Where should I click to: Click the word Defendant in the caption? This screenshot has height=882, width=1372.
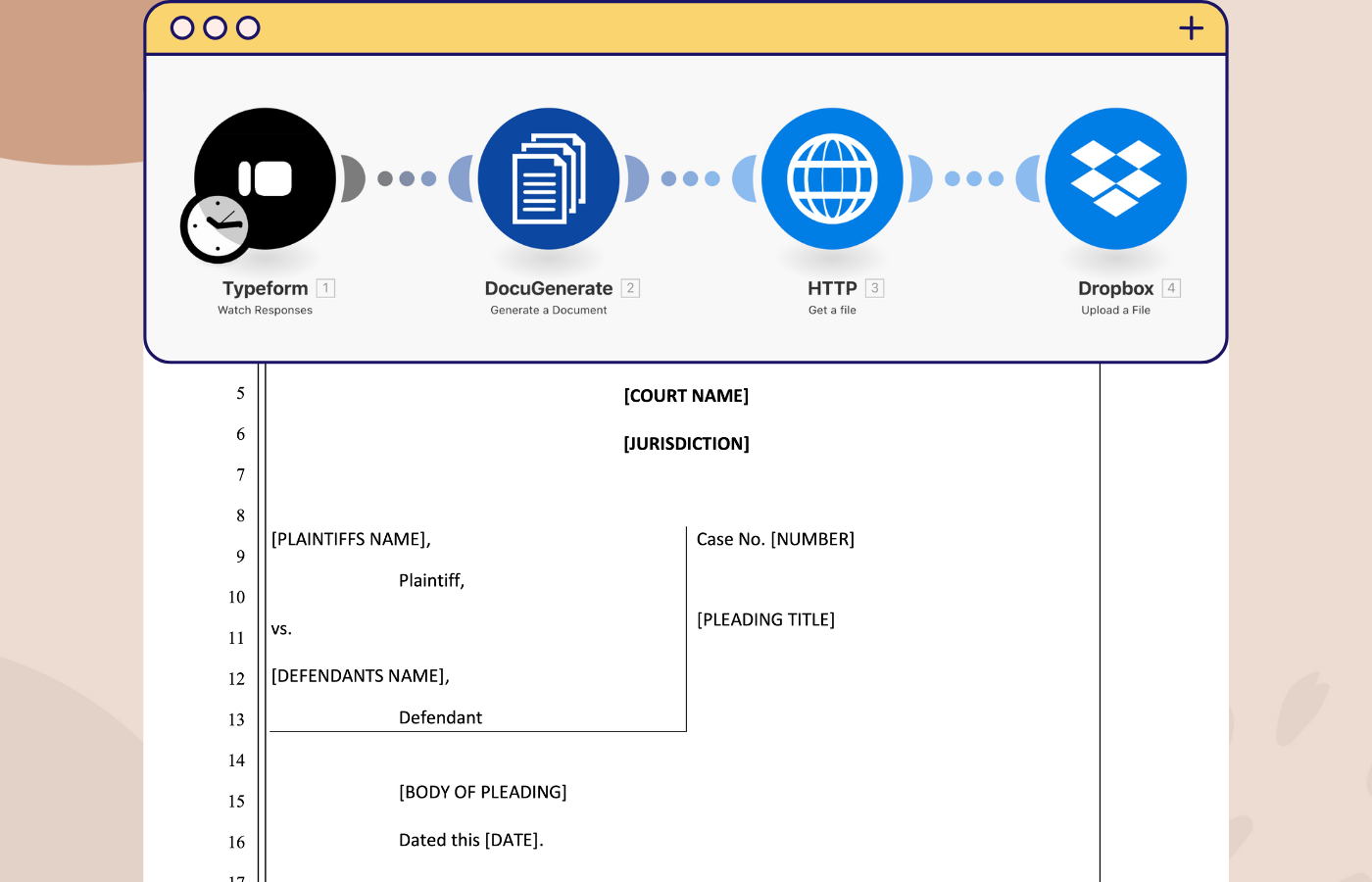tap(440, 717)
